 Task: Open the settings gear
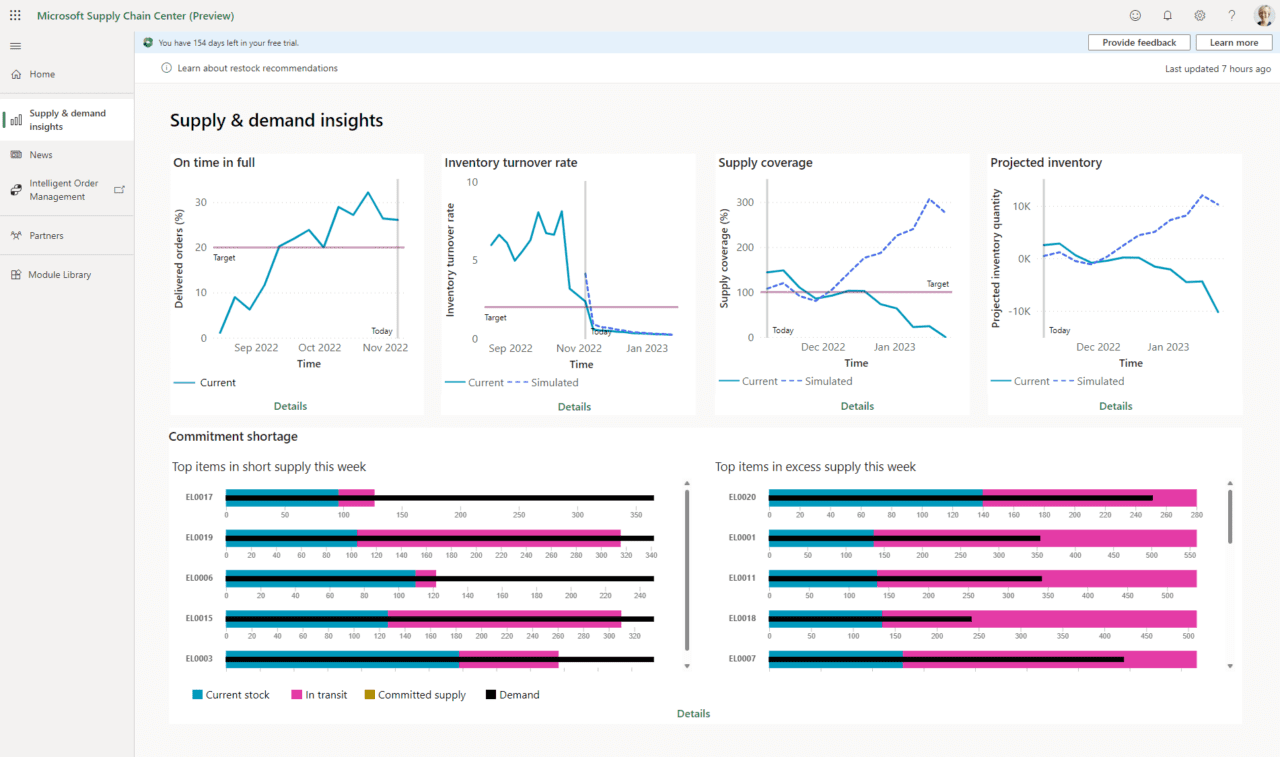[x=1199, y=15]
